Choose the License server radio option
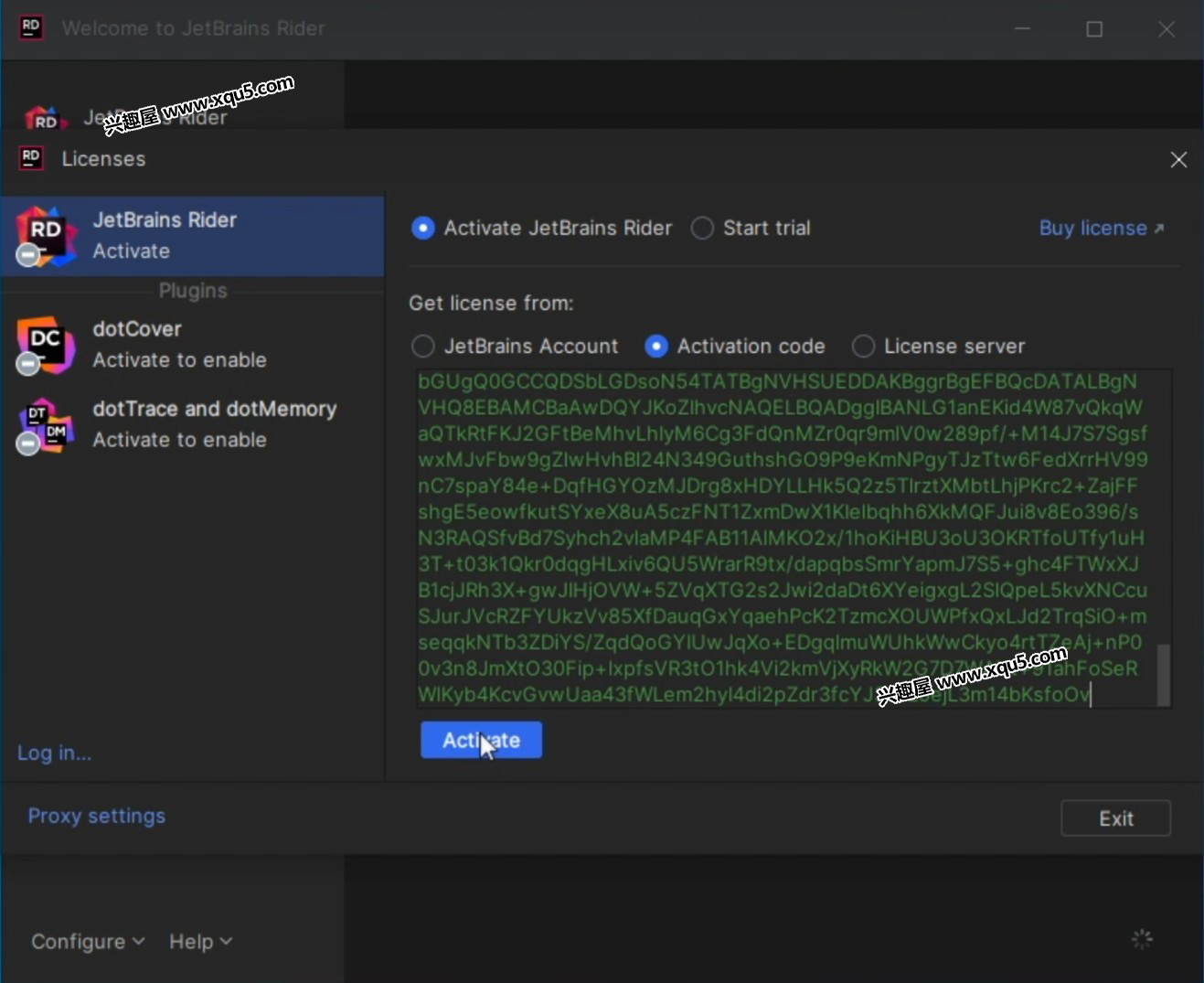Screen dimensions: 1204x983 coord(863,347)
